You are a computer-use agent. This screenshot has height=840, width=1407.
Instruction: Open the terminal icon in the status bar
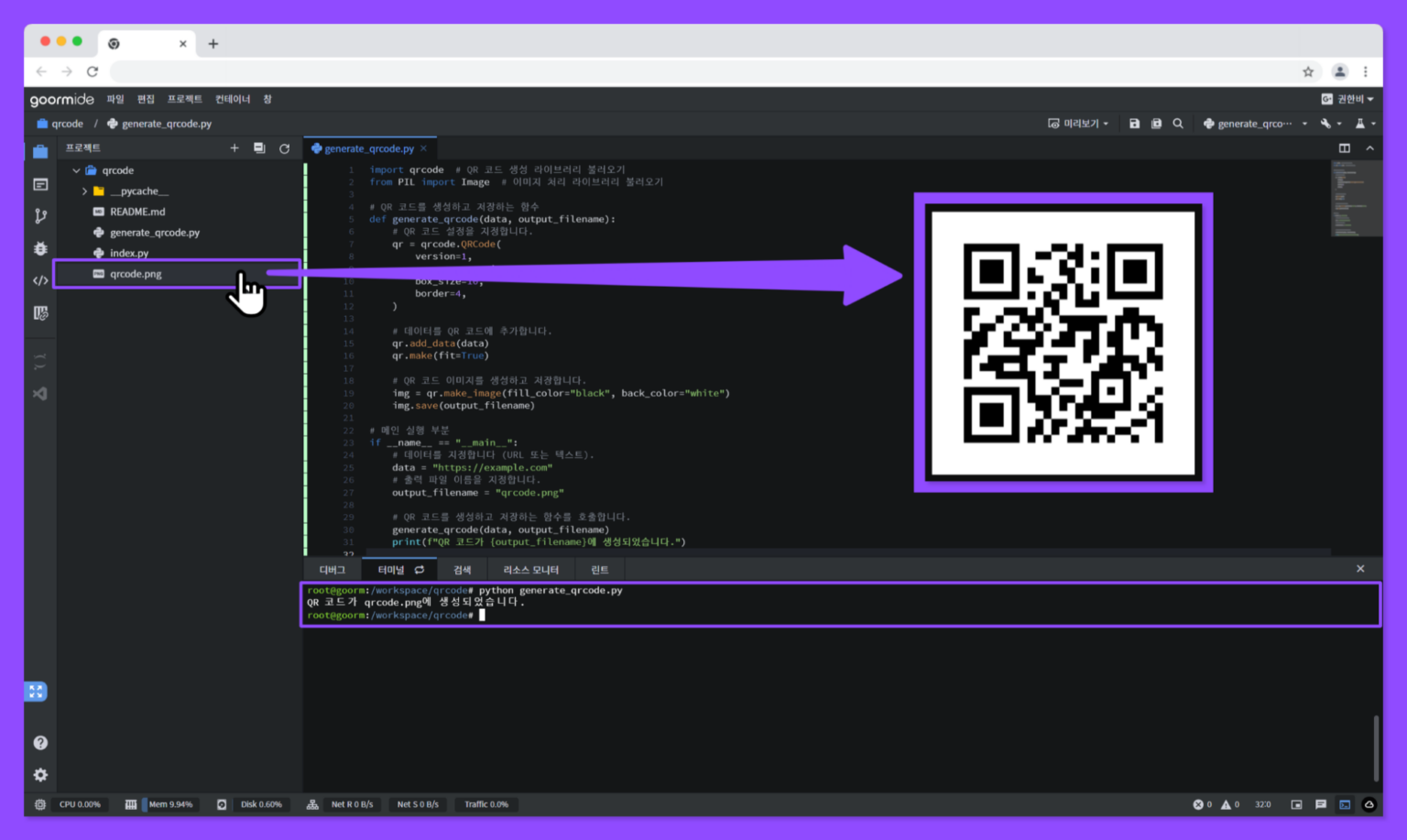point(1344,804)
